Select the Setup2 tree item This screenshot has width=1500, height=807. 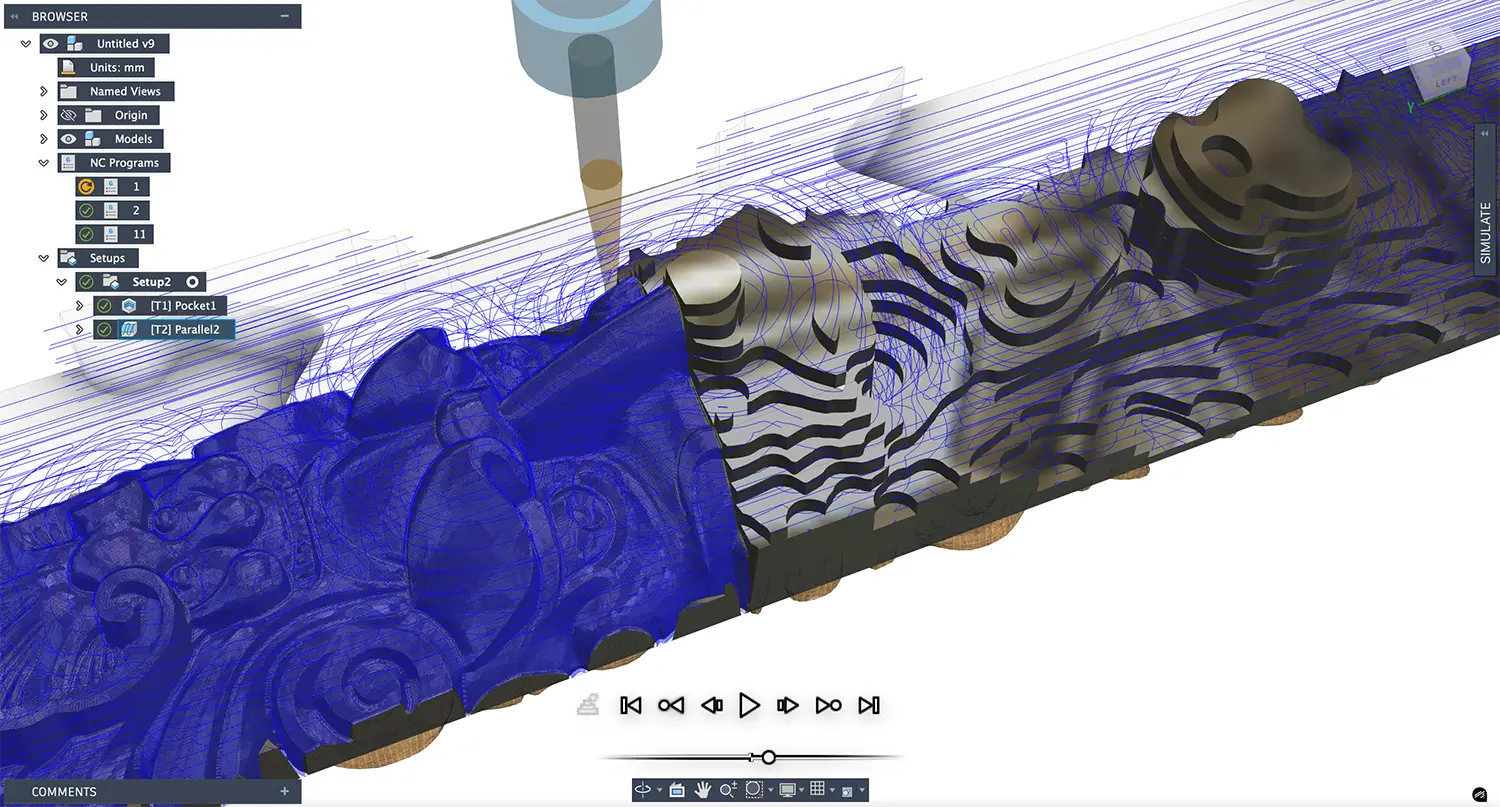[x=141, y=282]
